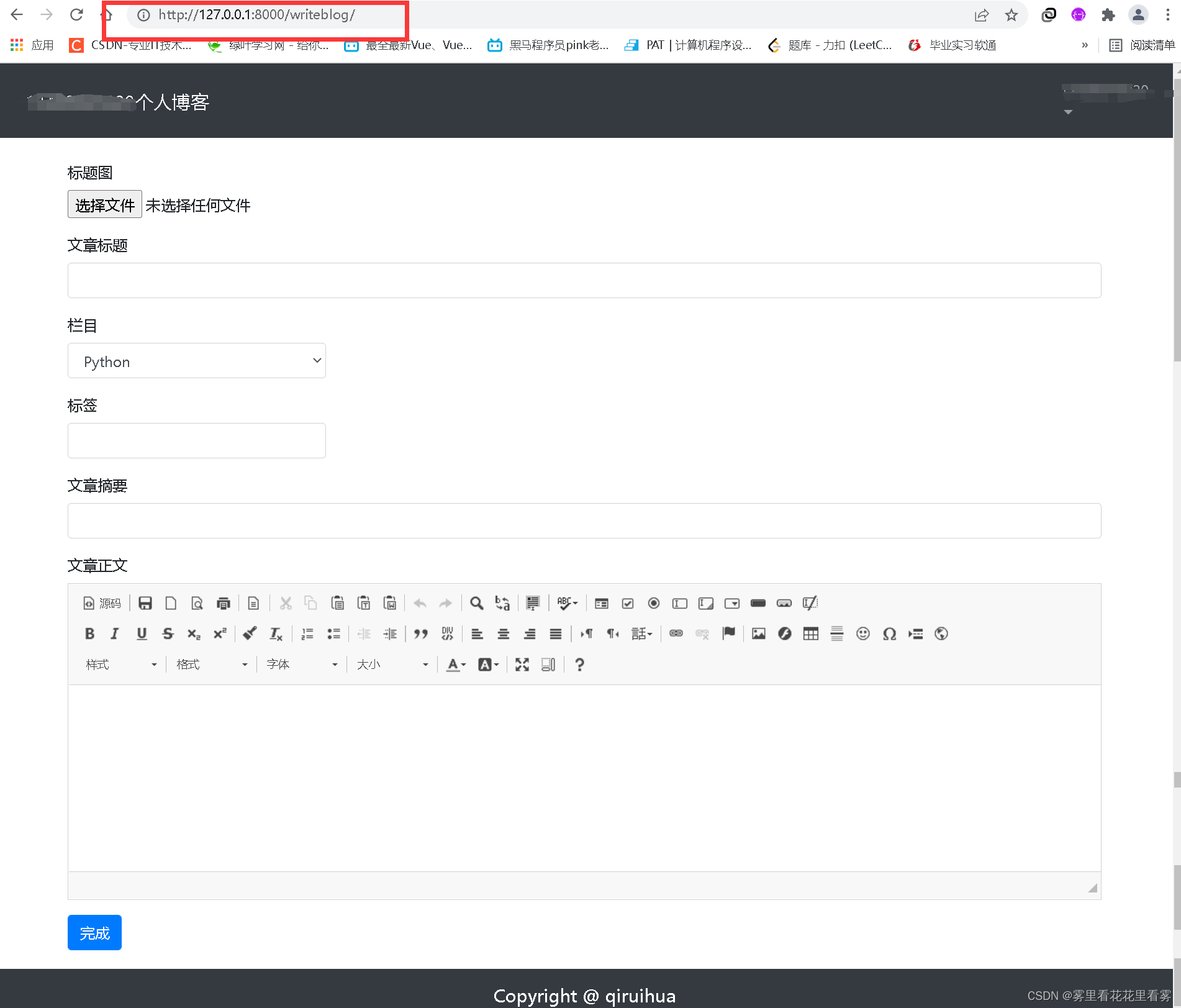Viewport: 1181px width, 1008px height.
Task: Open the background color picker
Action: 489,665
